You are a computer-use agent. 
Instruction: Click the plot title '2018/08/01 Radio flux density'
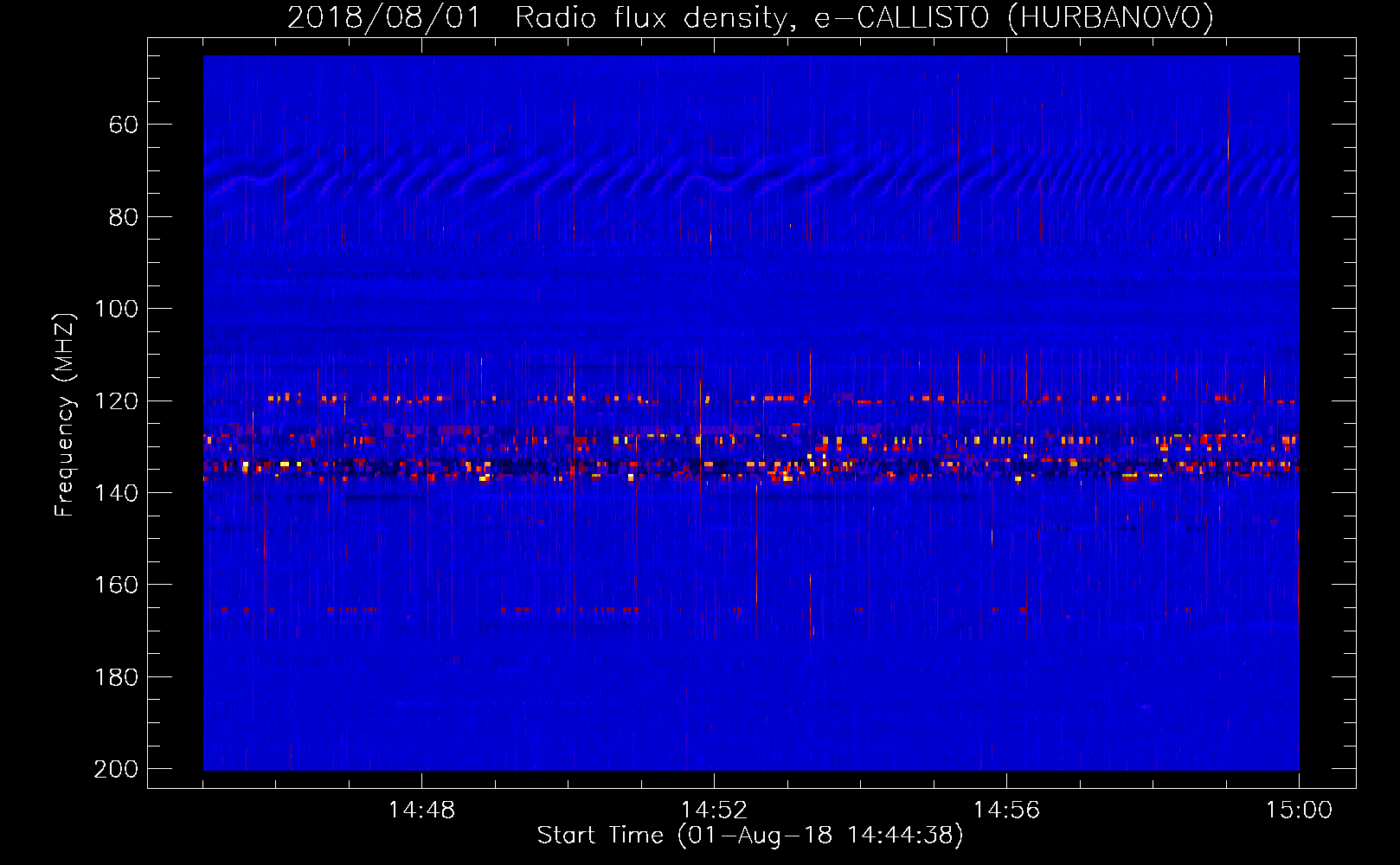(x=750, y=17)
